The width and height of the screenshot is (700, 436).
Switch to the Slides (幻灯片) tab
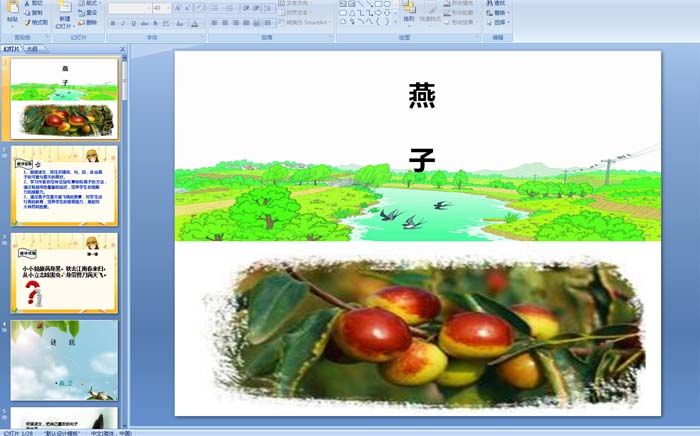[12, 48]
